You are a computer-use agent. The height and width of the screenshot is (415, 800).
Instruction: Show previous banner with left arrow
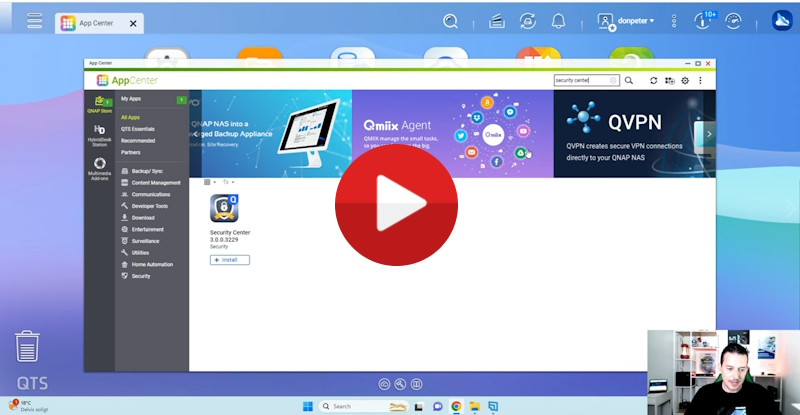pos(195,134)
